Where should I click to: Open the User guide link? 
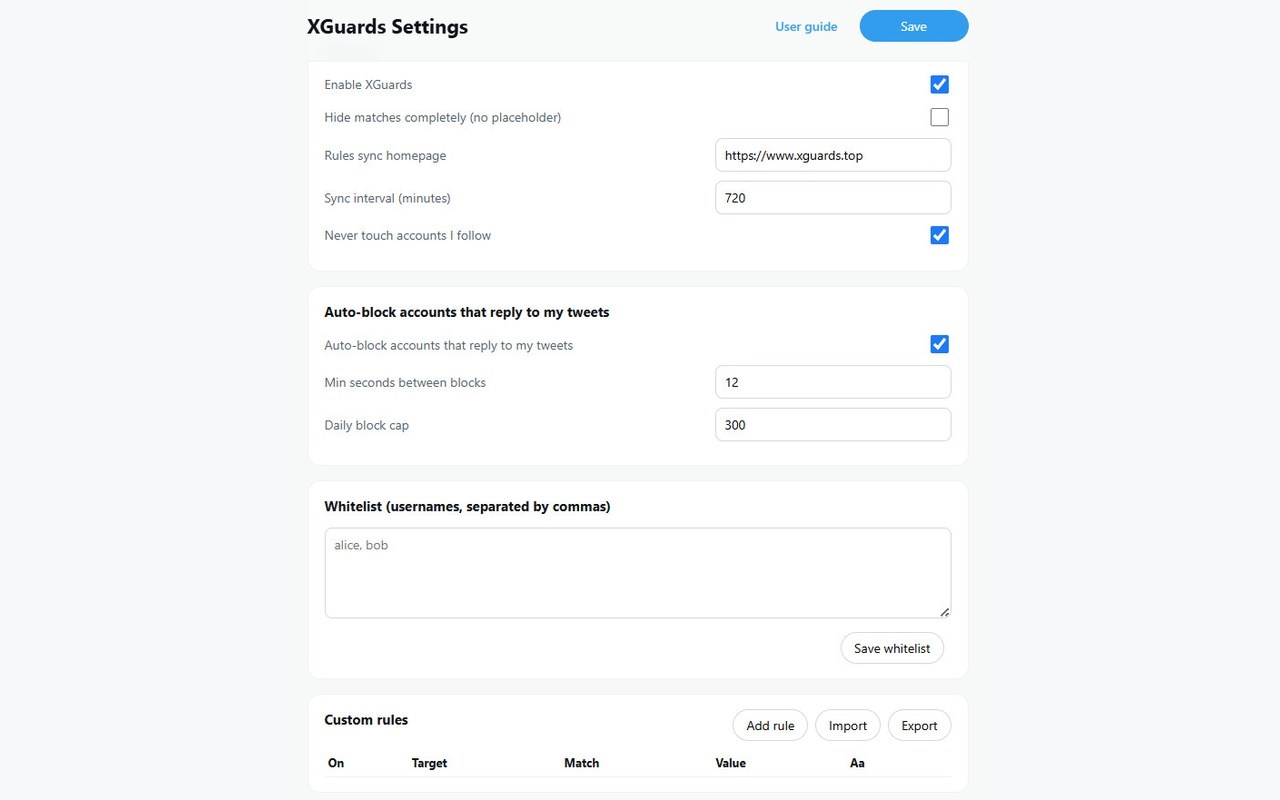[806, 27]
